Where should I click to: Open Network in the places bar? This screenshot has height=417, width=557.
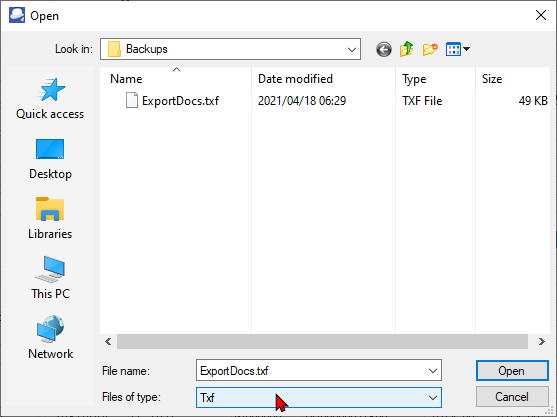50,338
